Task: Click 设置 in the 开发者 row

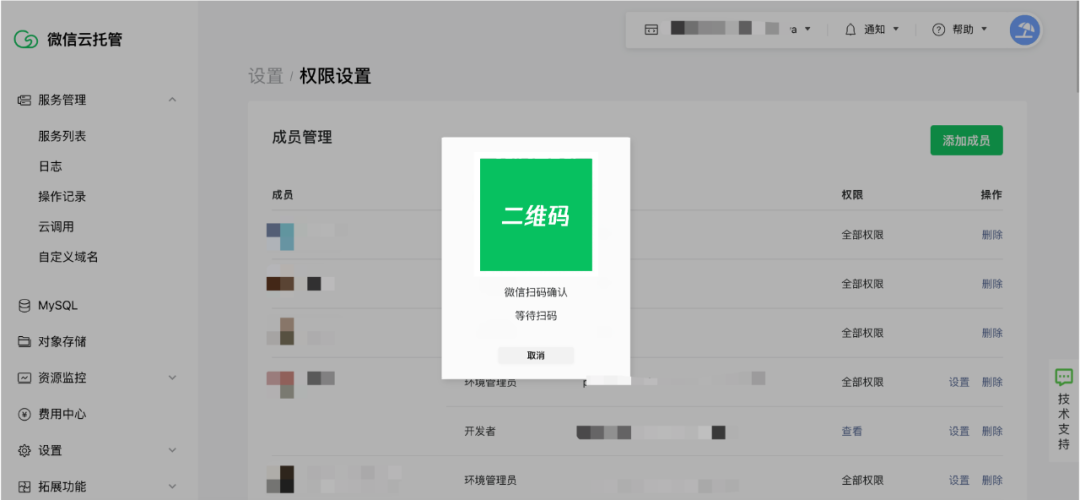Action: pos(959,431)
